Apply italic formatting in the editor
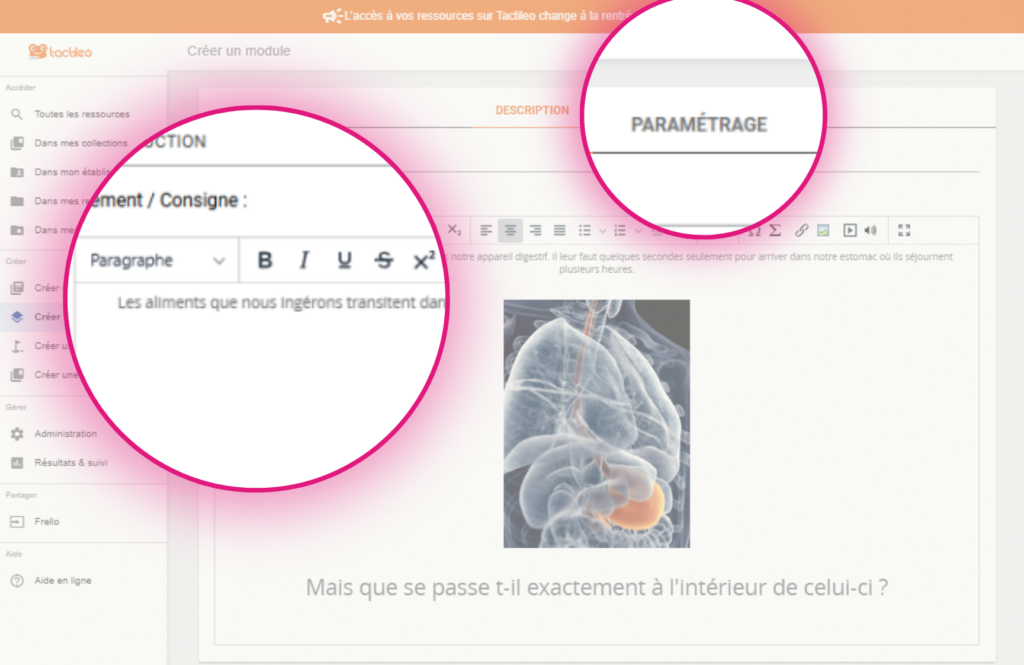Viewport: 1024px width, 665px height. tap(304, 261)
